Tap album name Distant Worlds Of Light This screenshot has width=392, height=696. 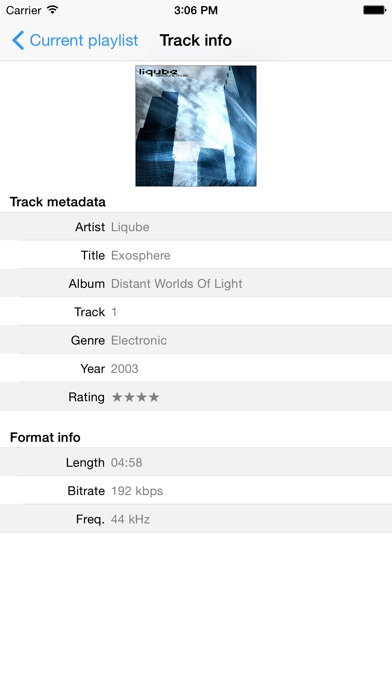(177, 284)
